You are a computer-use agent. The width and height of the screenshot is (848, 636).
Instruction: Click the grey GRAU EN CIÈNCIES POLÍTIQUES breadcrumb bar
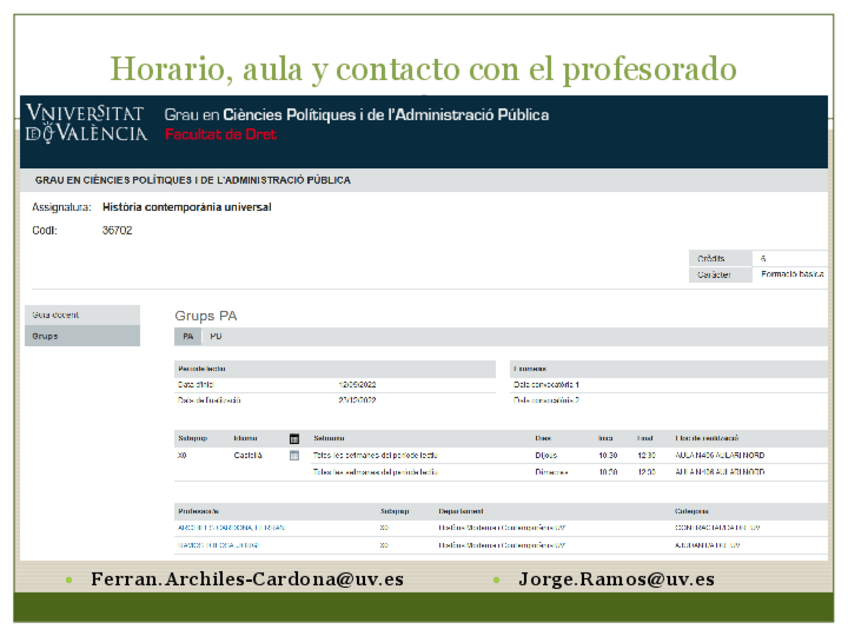pyautogui.click(x=423, y=180)
